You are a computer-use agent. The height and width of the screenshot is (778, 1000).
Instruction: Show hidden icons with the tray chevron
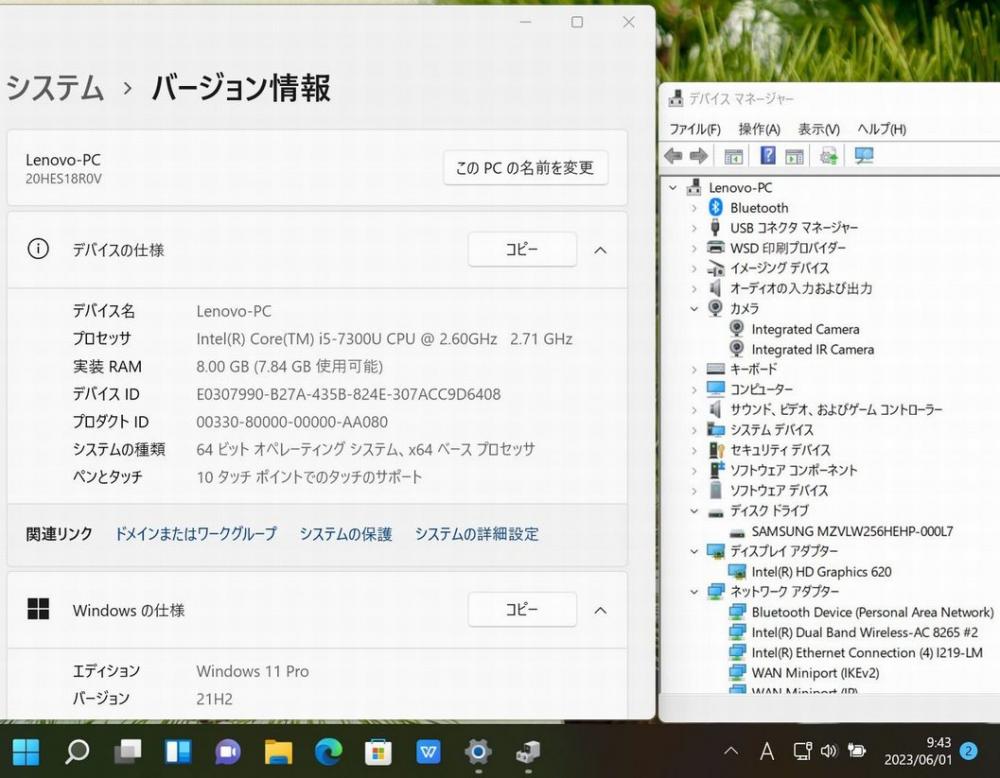732,751
